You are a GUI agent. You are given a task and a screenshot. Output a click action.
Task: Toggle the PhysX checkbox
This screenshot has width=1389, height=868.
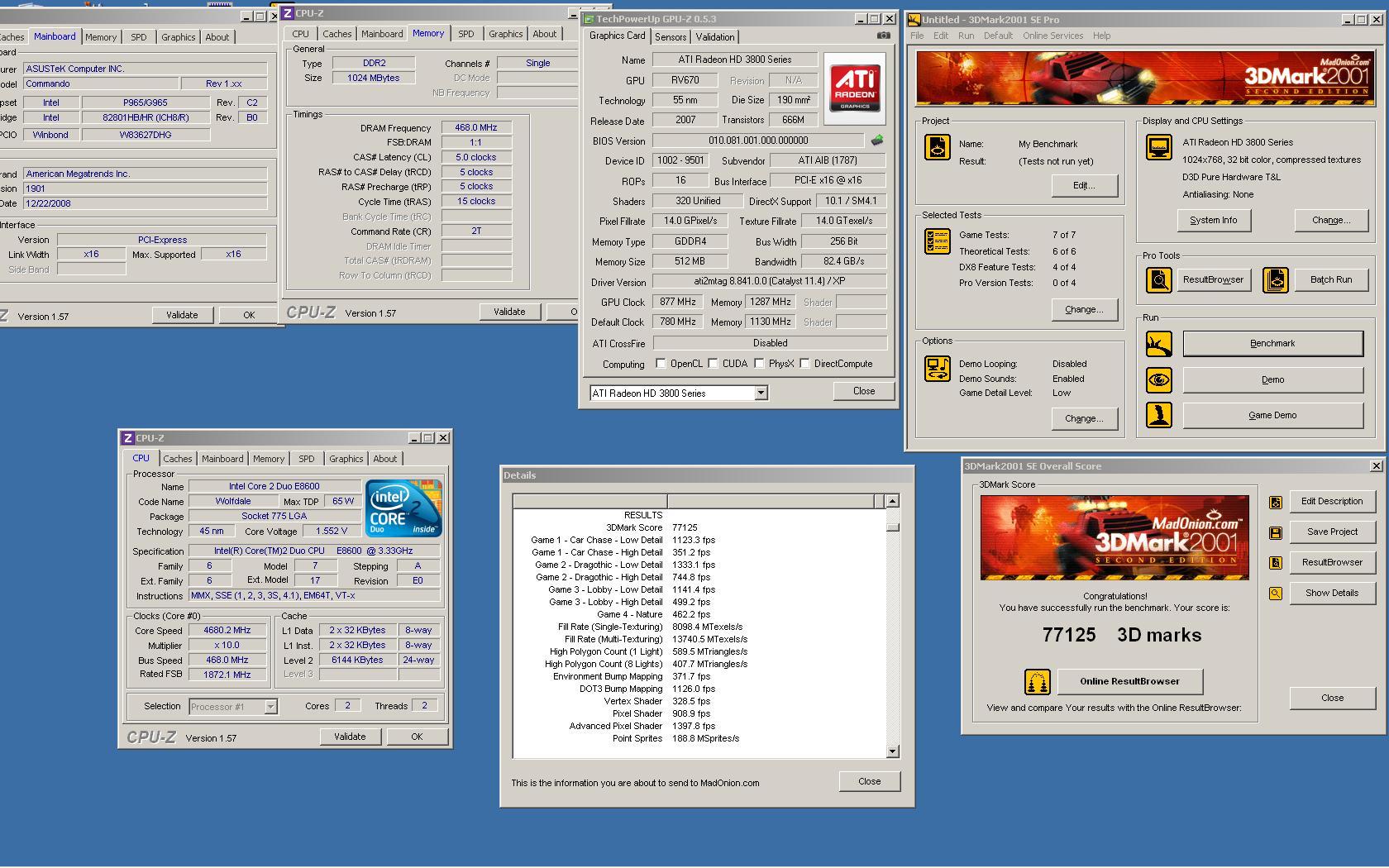(759, 364)
